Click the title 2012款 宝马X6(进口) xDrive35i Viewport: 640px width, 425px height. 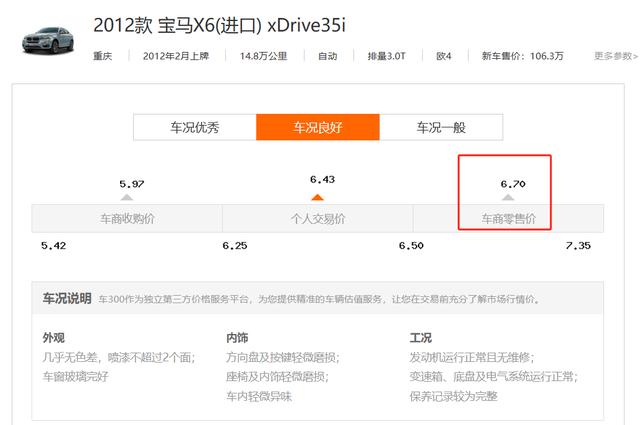[x=219, y=25]
